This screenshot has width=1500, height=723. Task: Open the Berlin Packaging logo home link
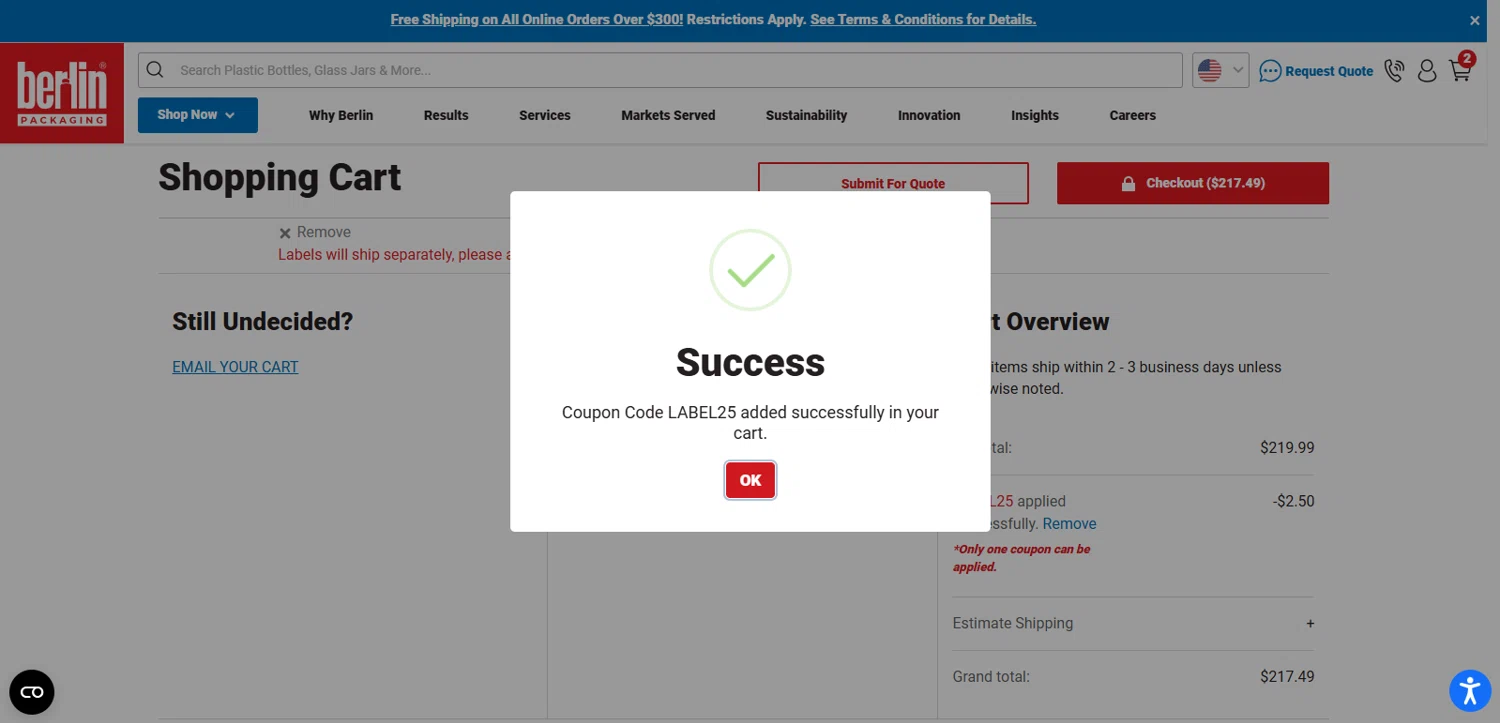coord(62,93)
